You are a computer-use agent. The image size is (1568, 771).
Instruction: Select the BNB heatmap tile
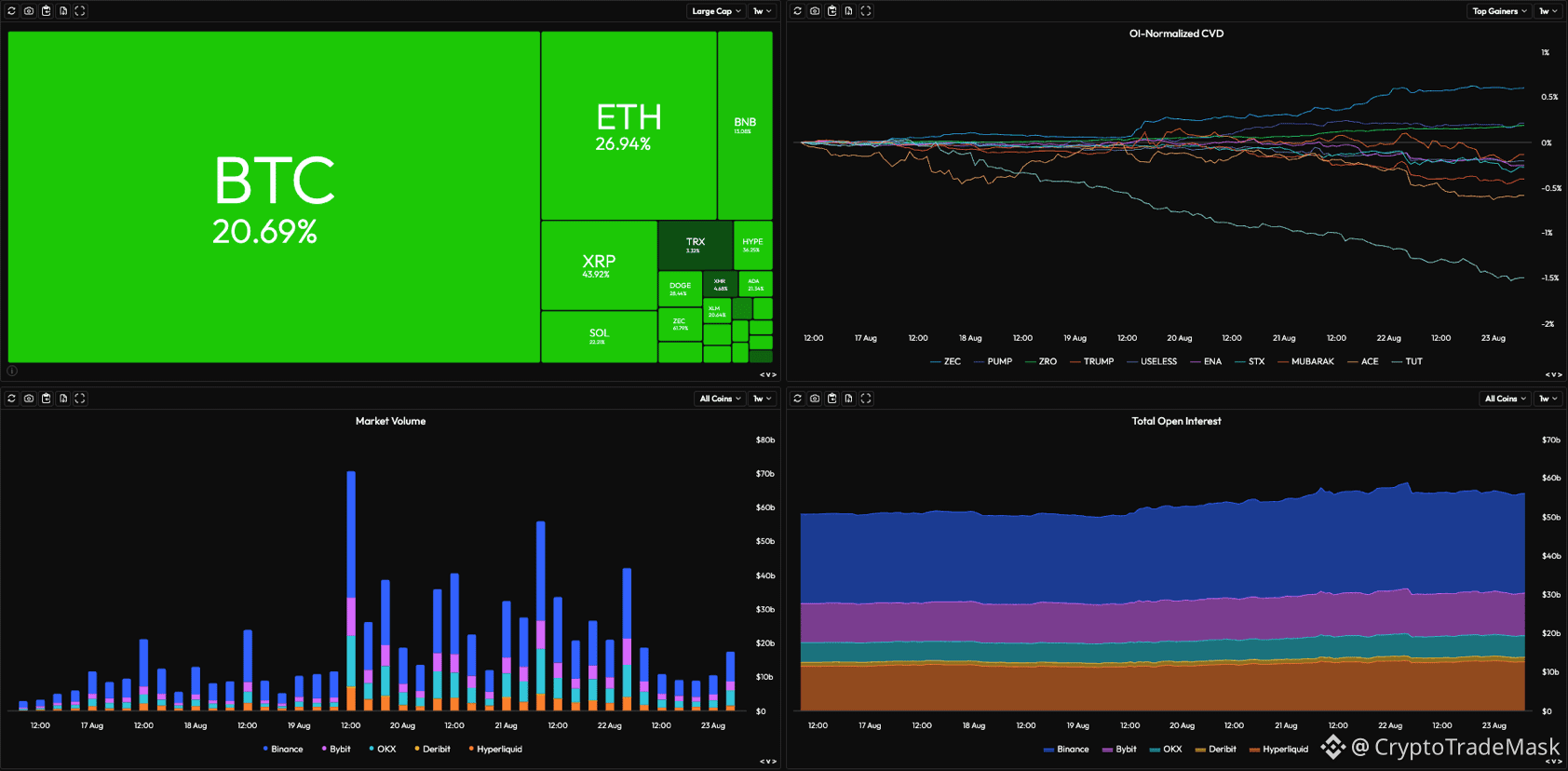745,126
